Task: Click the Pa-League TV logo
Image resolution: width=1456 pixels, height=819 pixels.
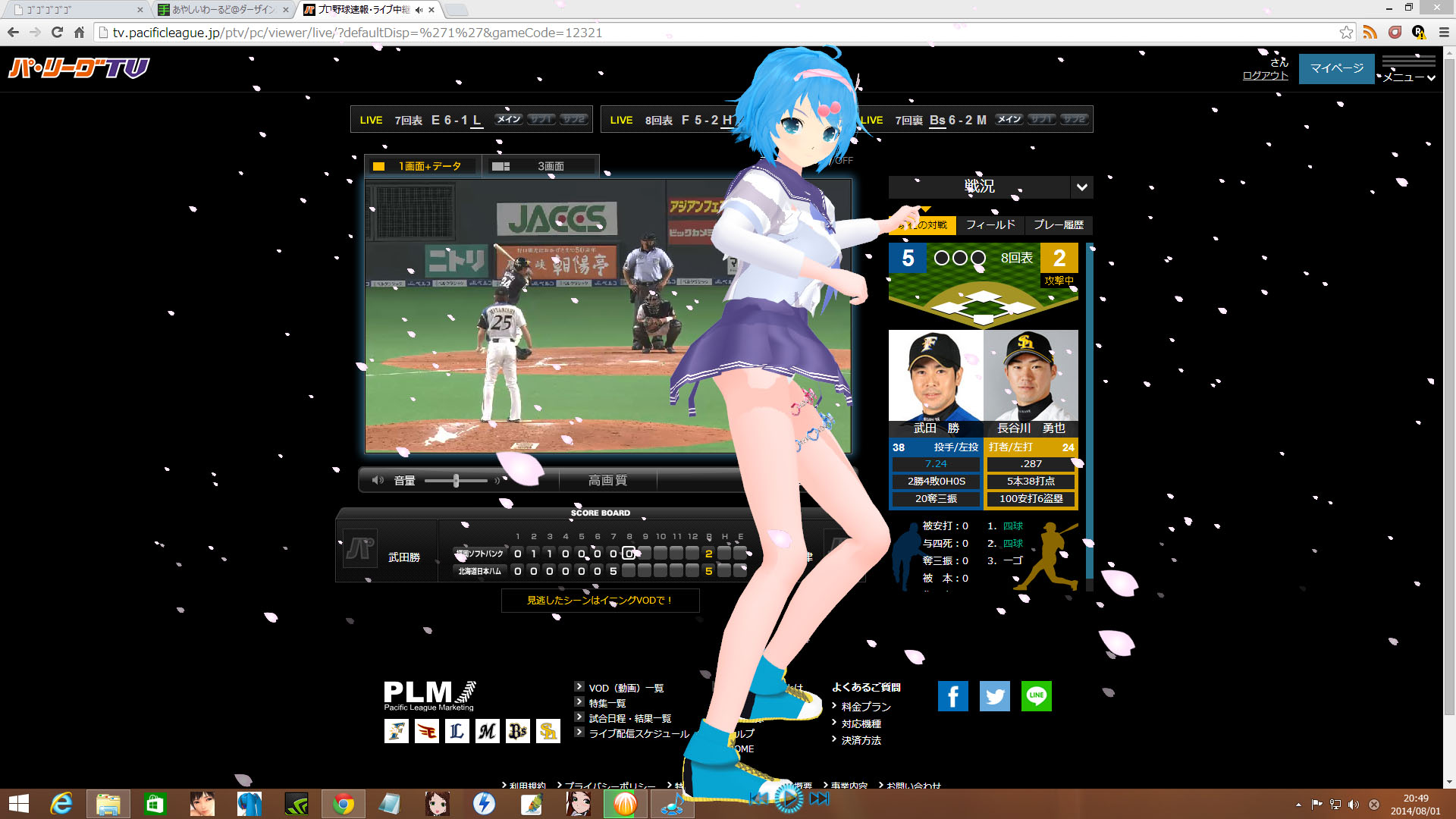Action: [79, 68]
